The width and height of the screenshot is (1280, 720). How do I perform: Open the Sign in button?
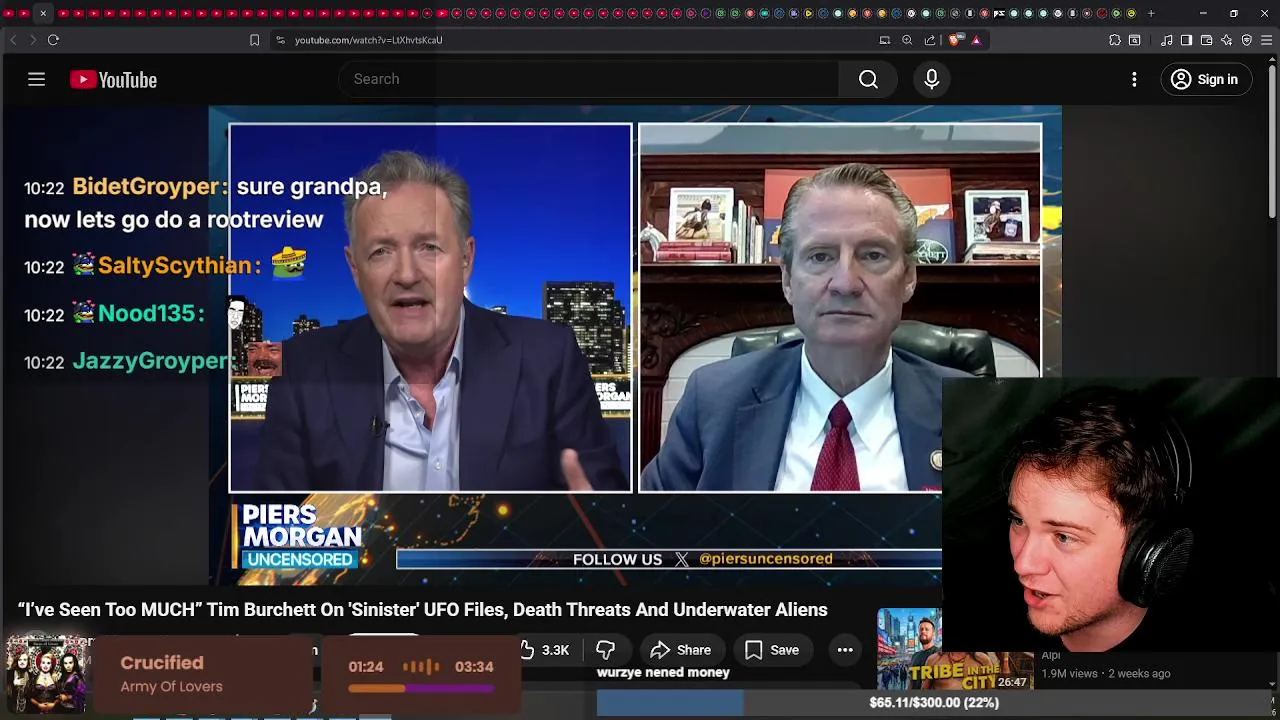coord(1205,79)
